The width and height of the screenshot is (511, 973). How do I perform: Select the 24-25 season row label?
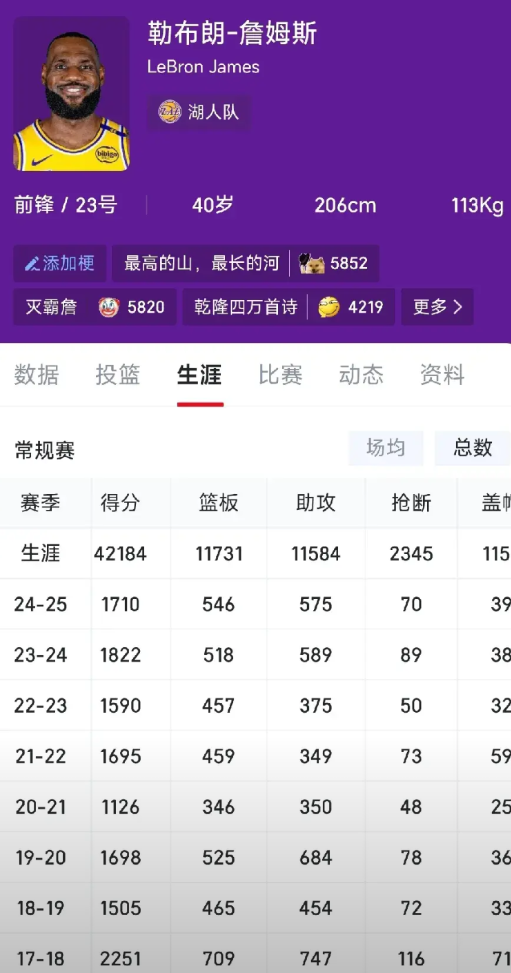coord(40,604)
